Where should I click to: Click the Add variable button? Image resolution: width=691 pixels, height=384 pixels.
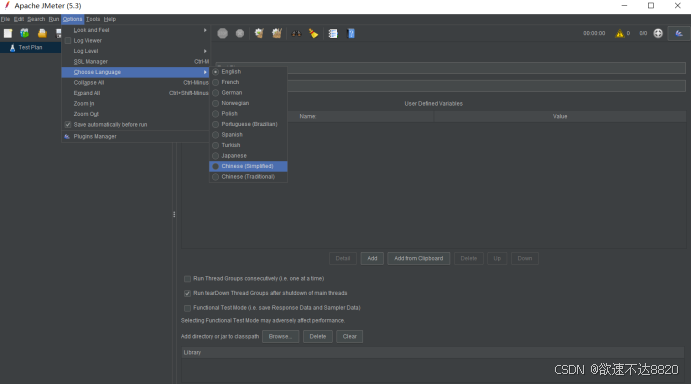(x=372, y=258)
